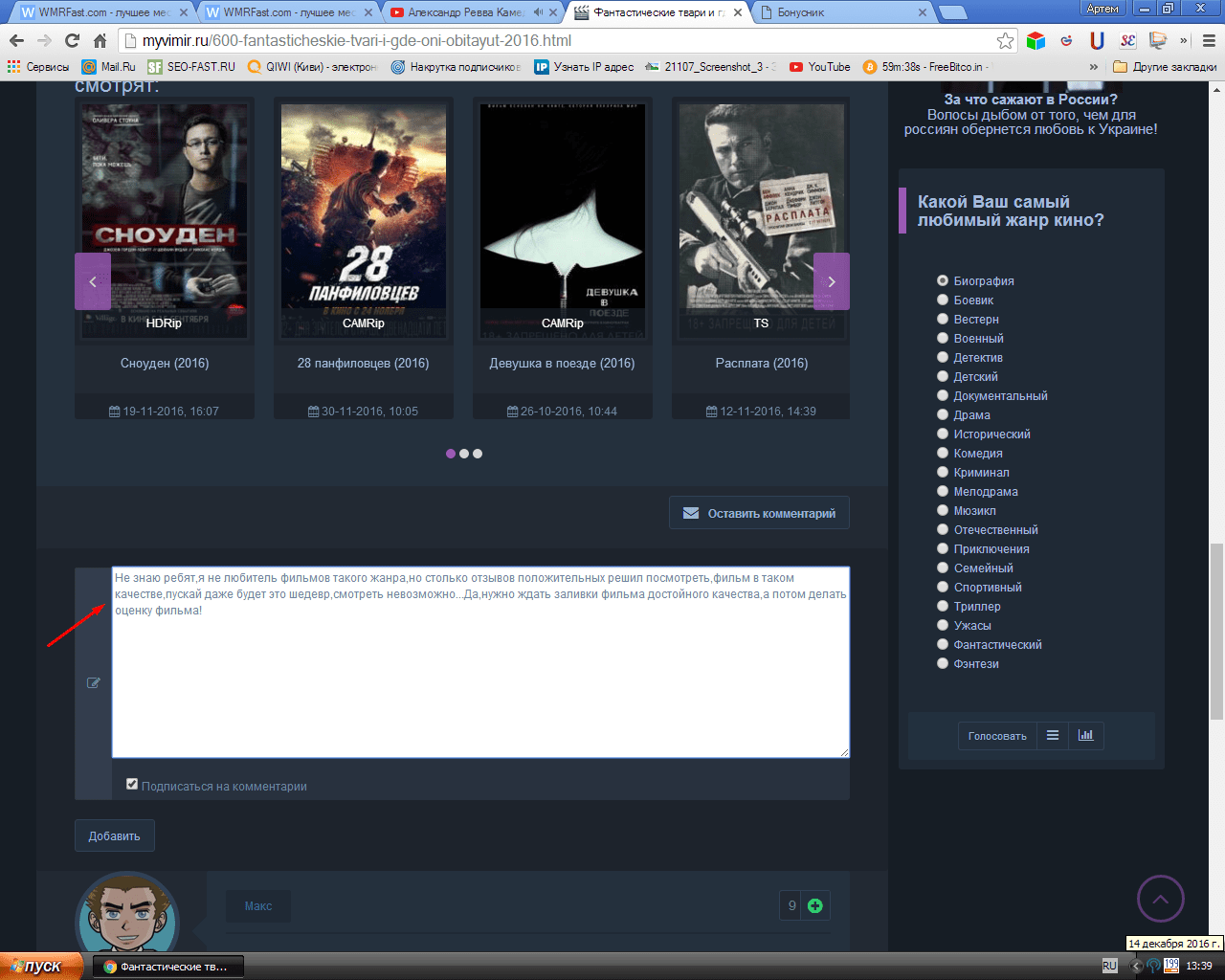Viewport: 1225px width, 980px height.
Task: Close the Фантастические твари tab
Action: click(x=737, y=12)
